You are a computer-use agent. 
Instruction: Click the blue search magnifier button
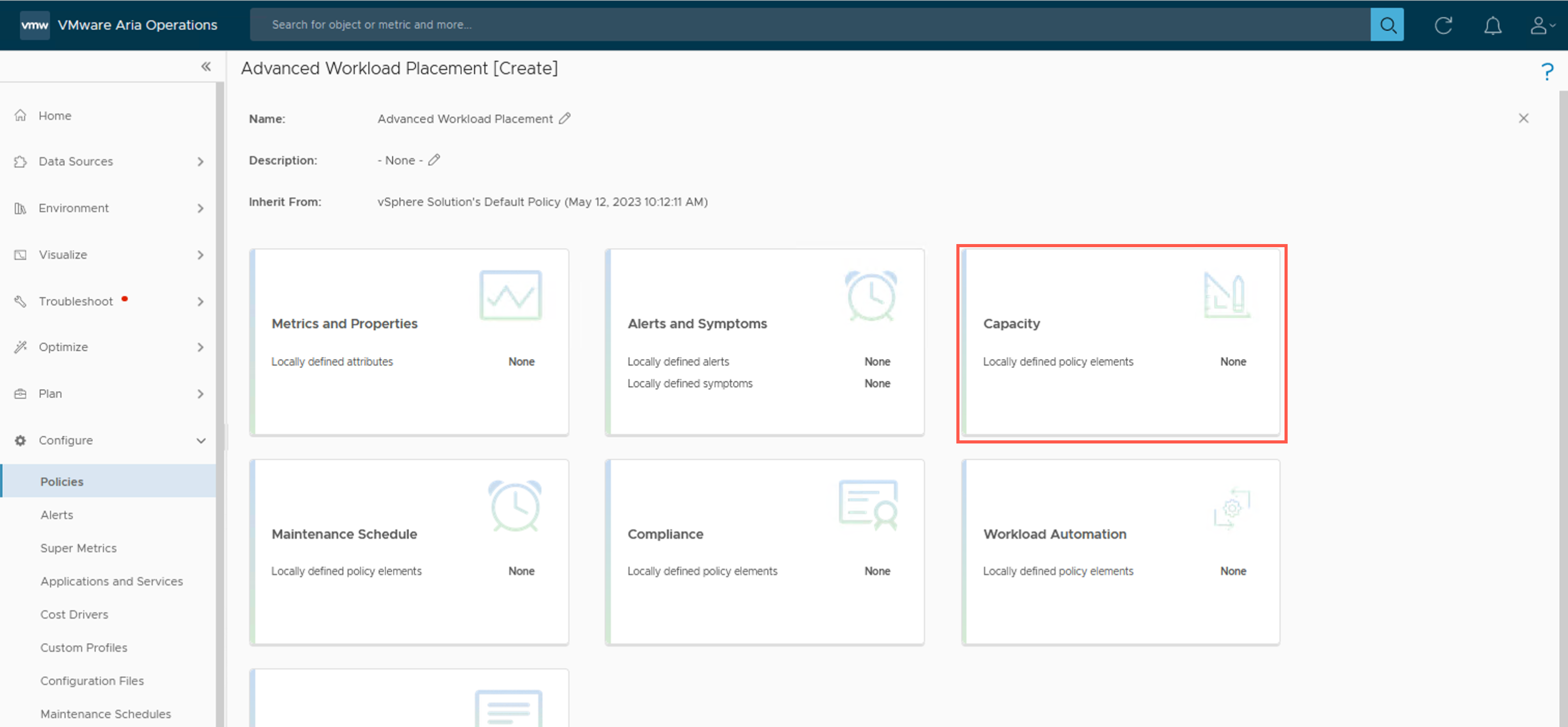(1387, 25)
